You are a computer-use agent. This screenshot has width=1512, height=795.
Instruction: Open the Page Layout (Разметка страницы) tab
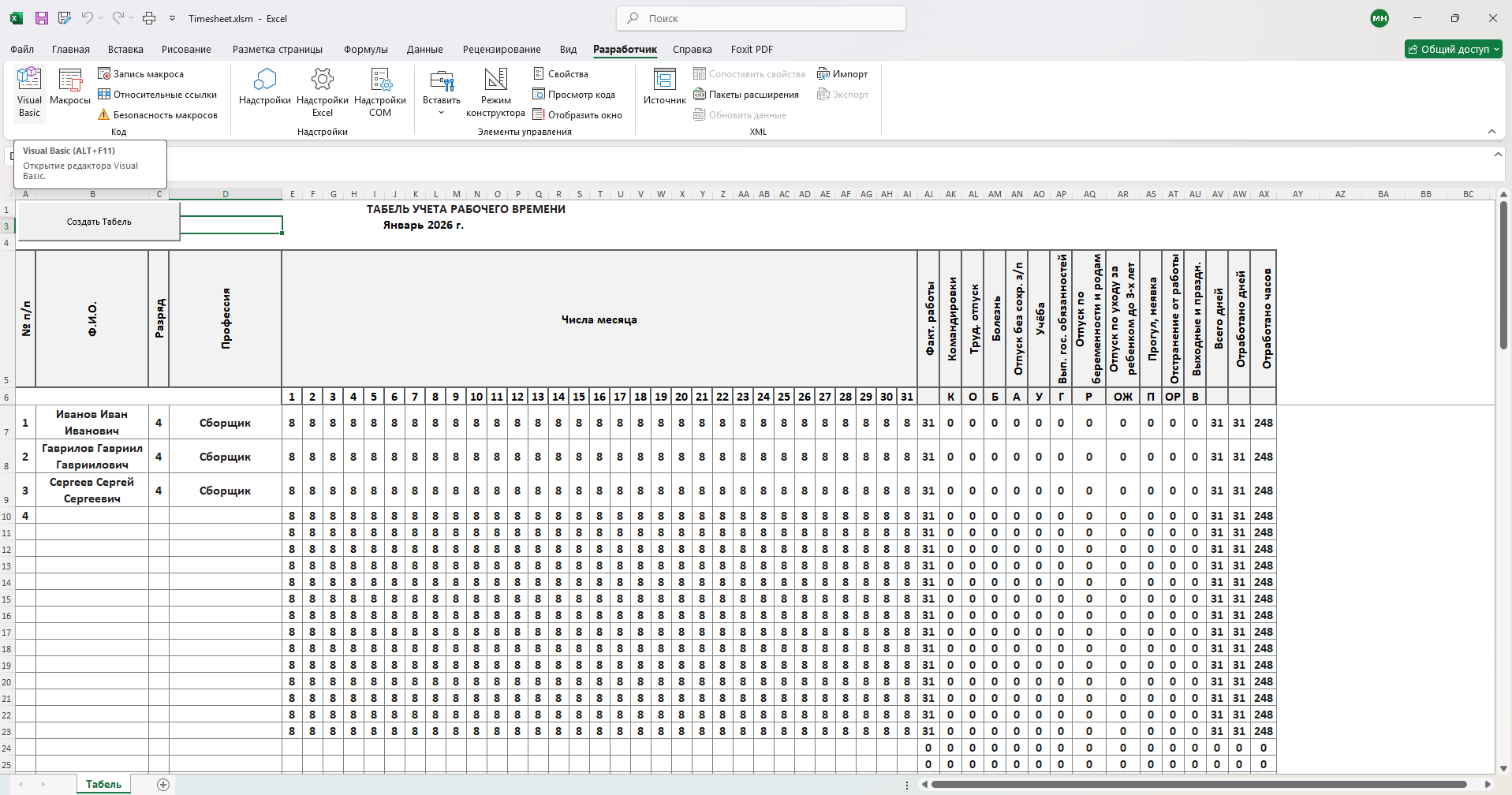point(278,49)
